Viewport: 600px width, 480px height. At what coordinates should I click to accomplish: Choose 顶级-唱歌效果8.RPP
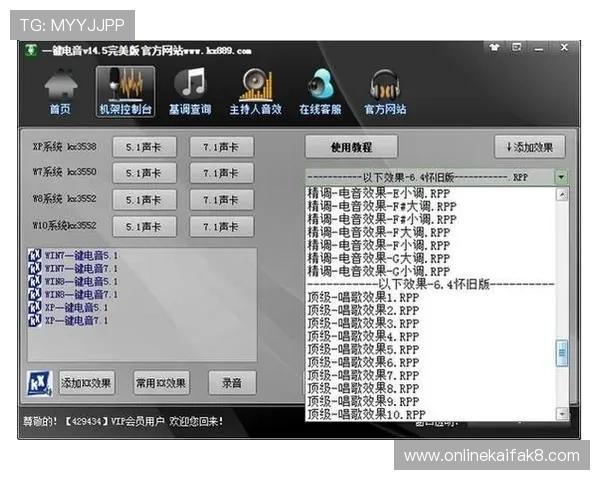tap(430, 389)
